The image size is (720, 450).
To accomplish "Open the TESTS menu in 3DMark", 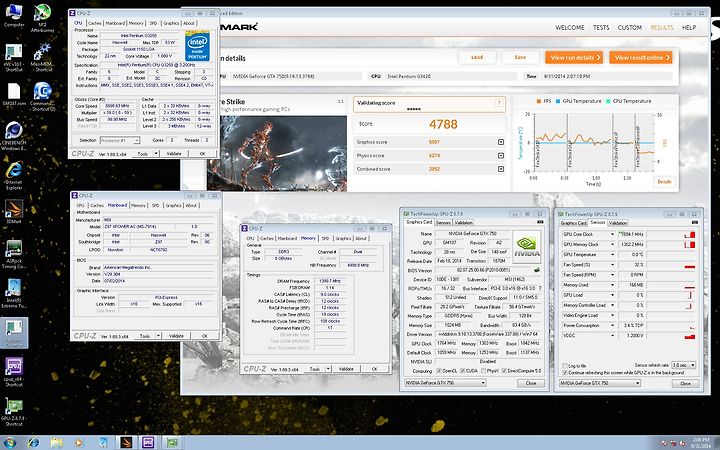I will (601, 28).
